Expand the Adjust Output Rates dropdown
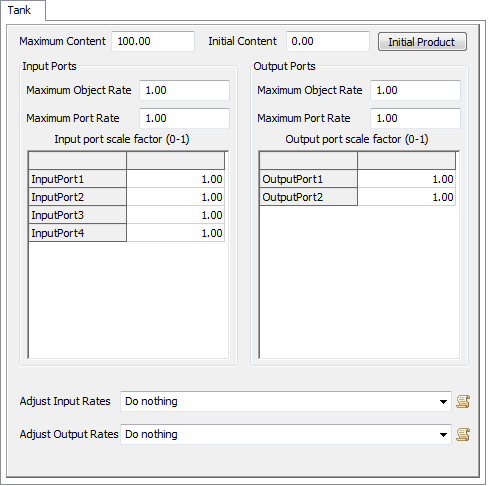Screen dimensions: 488x486 (x=443, y=434)
